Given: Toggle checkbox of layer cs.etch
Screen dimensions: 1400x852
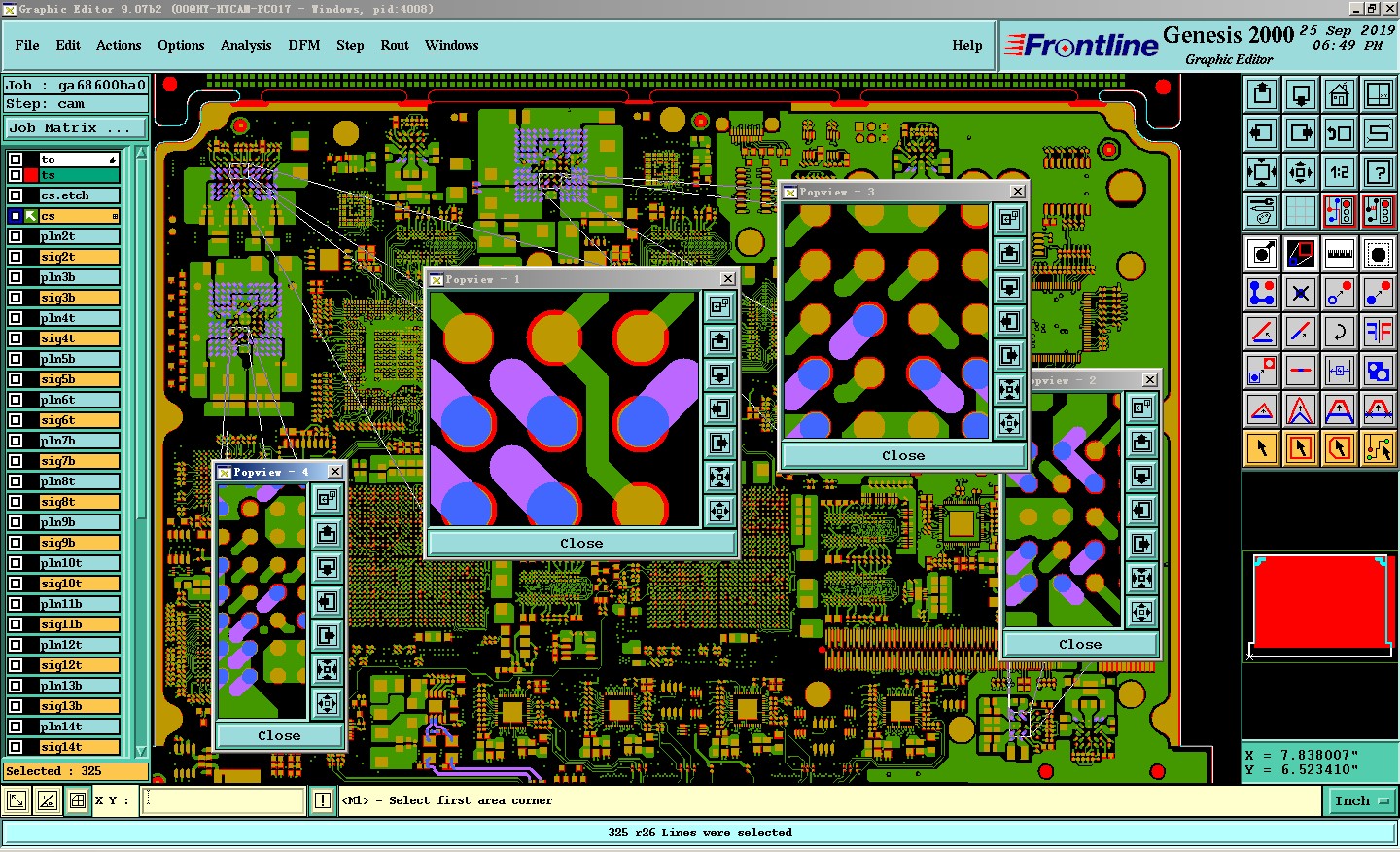Looking at the screenshot, I should tap(16, 195).
